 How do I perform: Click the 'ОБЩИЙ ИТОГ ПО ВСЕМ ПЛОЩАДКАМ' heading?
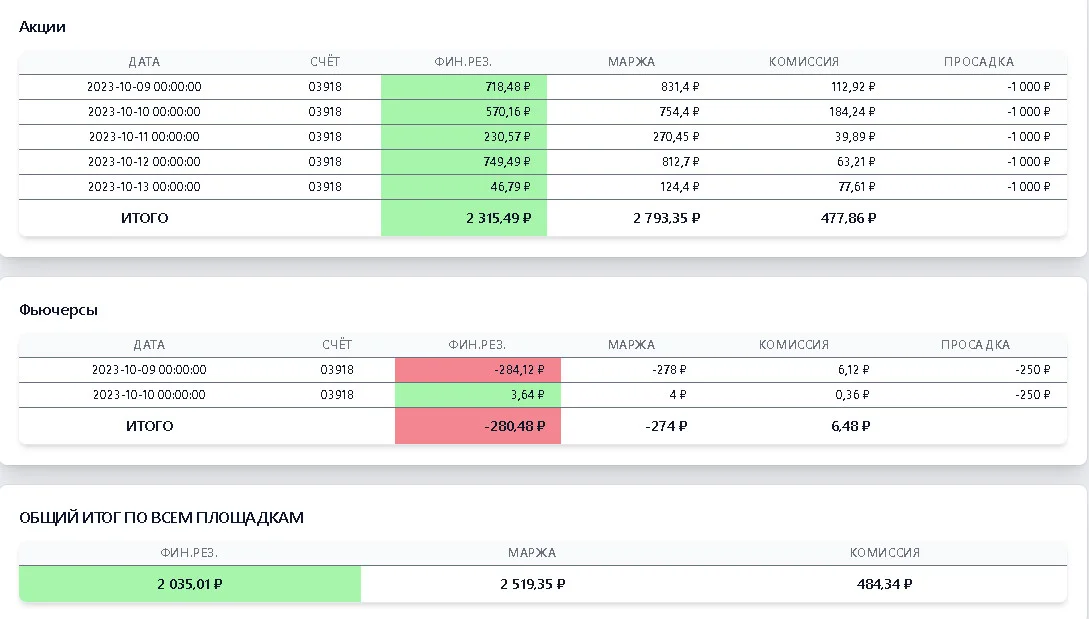(x=161, y=518)
